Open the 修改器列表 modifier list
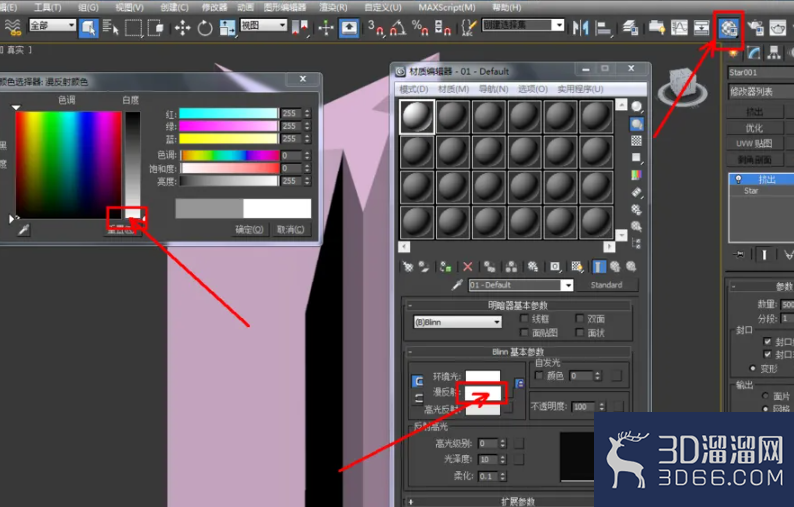Image resolution: width=794 pixels, height=507 pixels. (x=761, y=91)
